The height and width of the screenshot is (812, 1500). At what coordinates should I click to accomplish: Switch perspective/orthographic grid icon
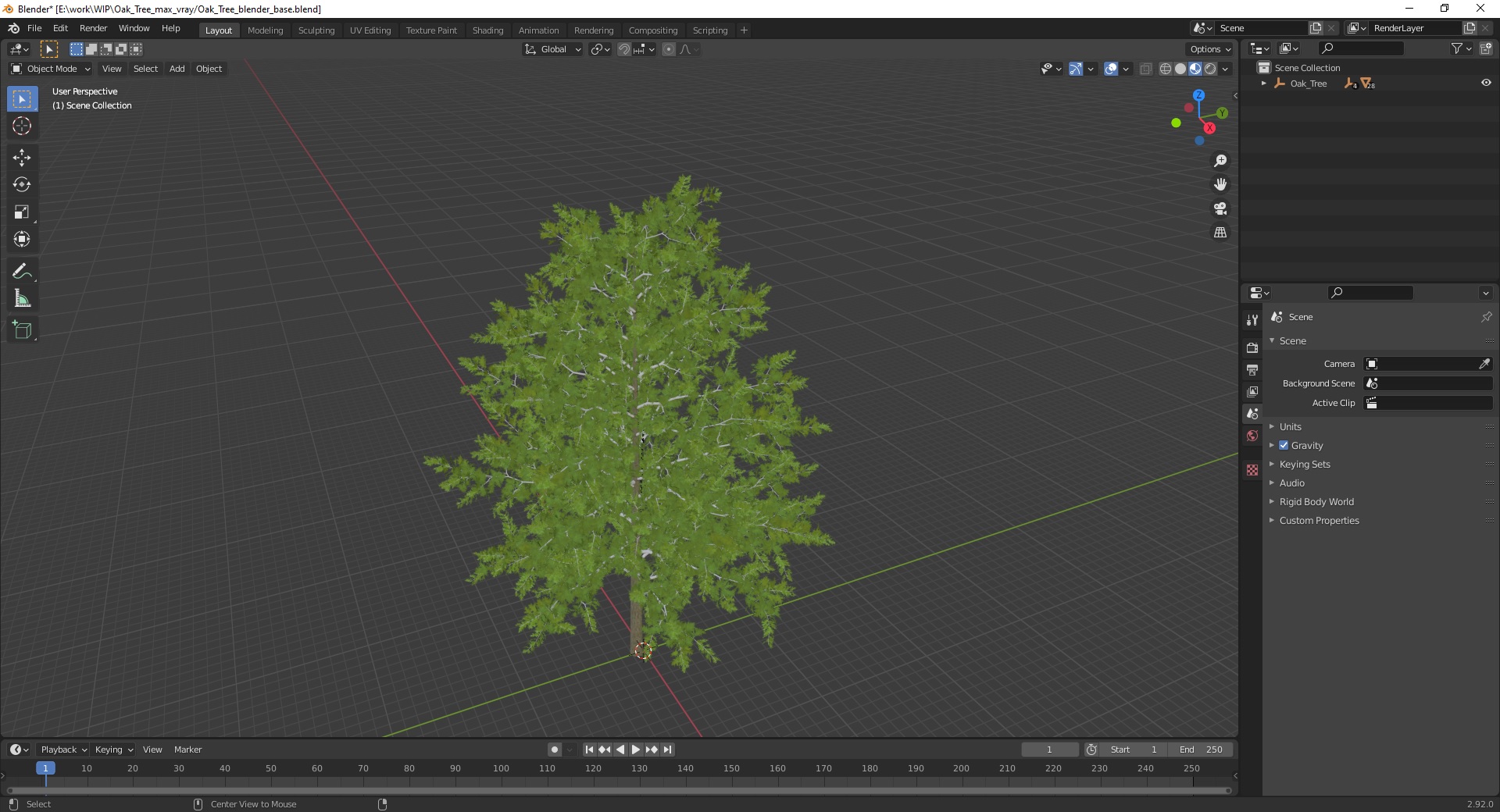1220,233
